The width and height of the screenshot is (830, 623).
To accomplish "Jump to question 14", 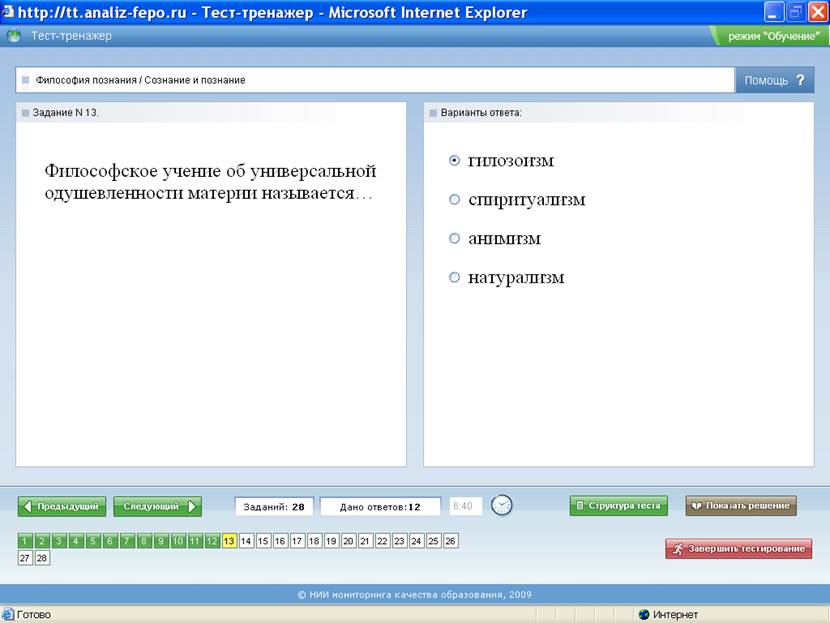I will (246, 541).
